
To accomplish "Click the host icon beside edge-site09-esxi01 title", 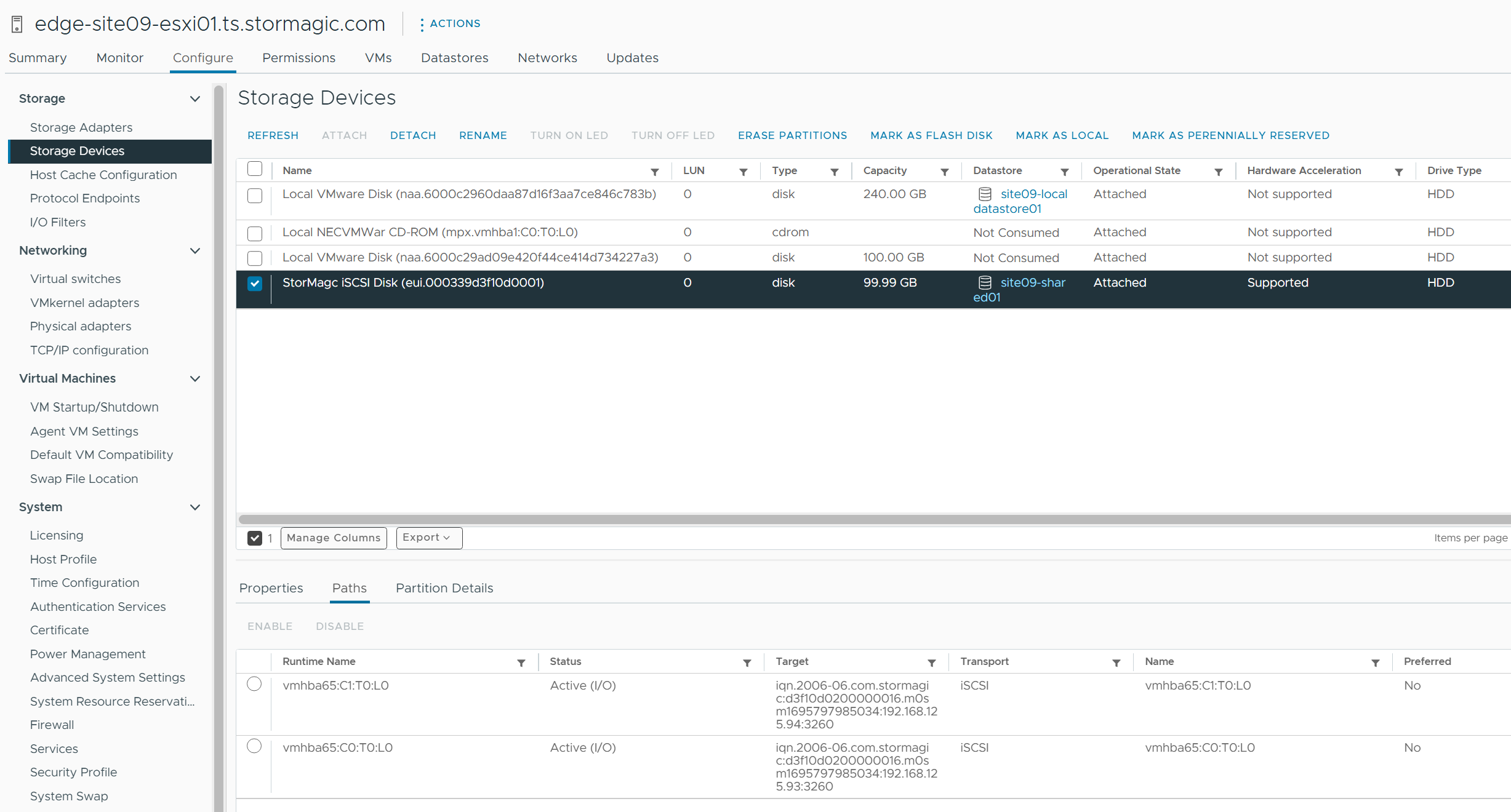I will click(x=17, y=24).
